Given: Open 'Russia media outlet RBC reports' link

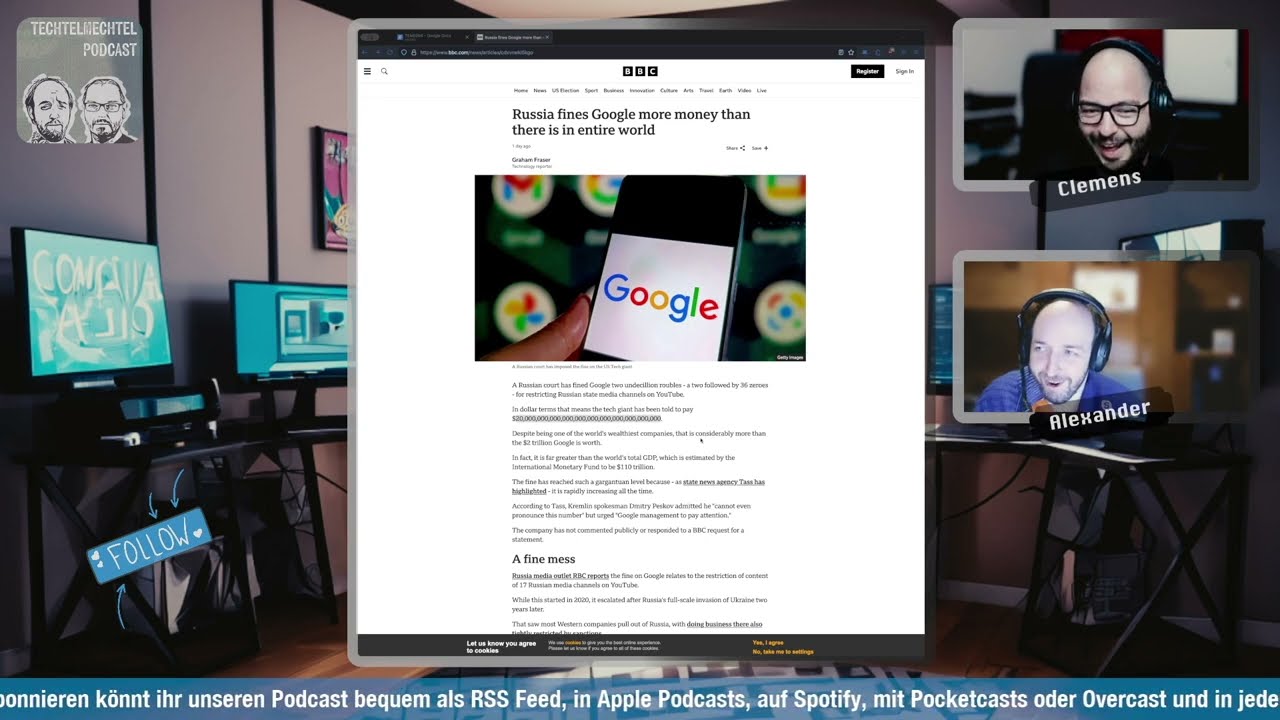Looking at the screenshot, I should [560, 576].
